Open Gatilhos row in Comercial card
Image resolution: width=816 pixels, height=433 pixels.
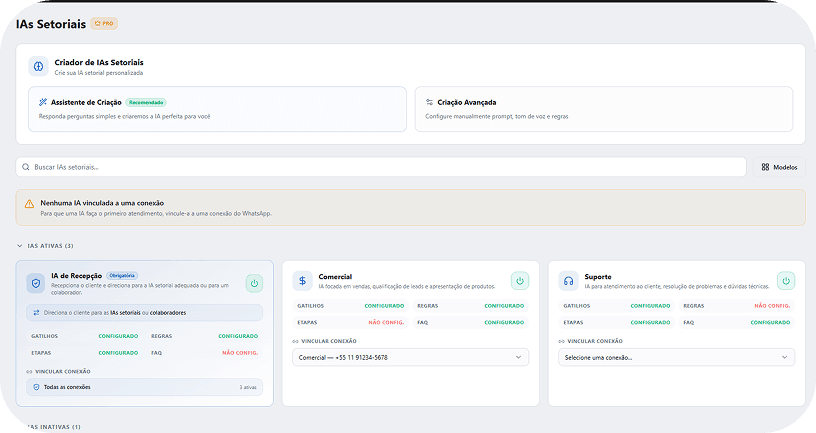click(351, 306)
